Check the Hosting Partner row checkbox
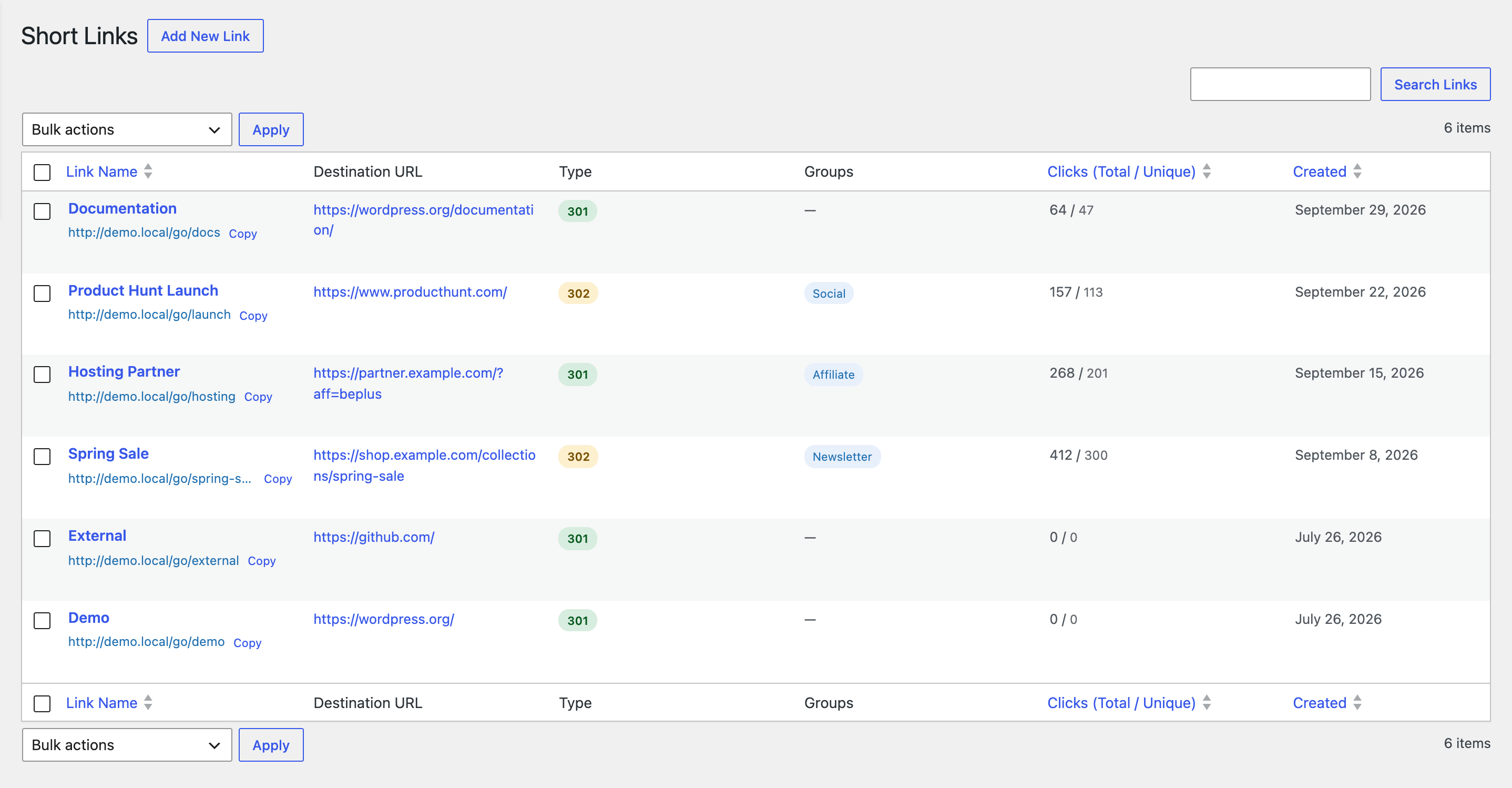This screenshot has height=788, width=1512. click(x=42, y=374)
